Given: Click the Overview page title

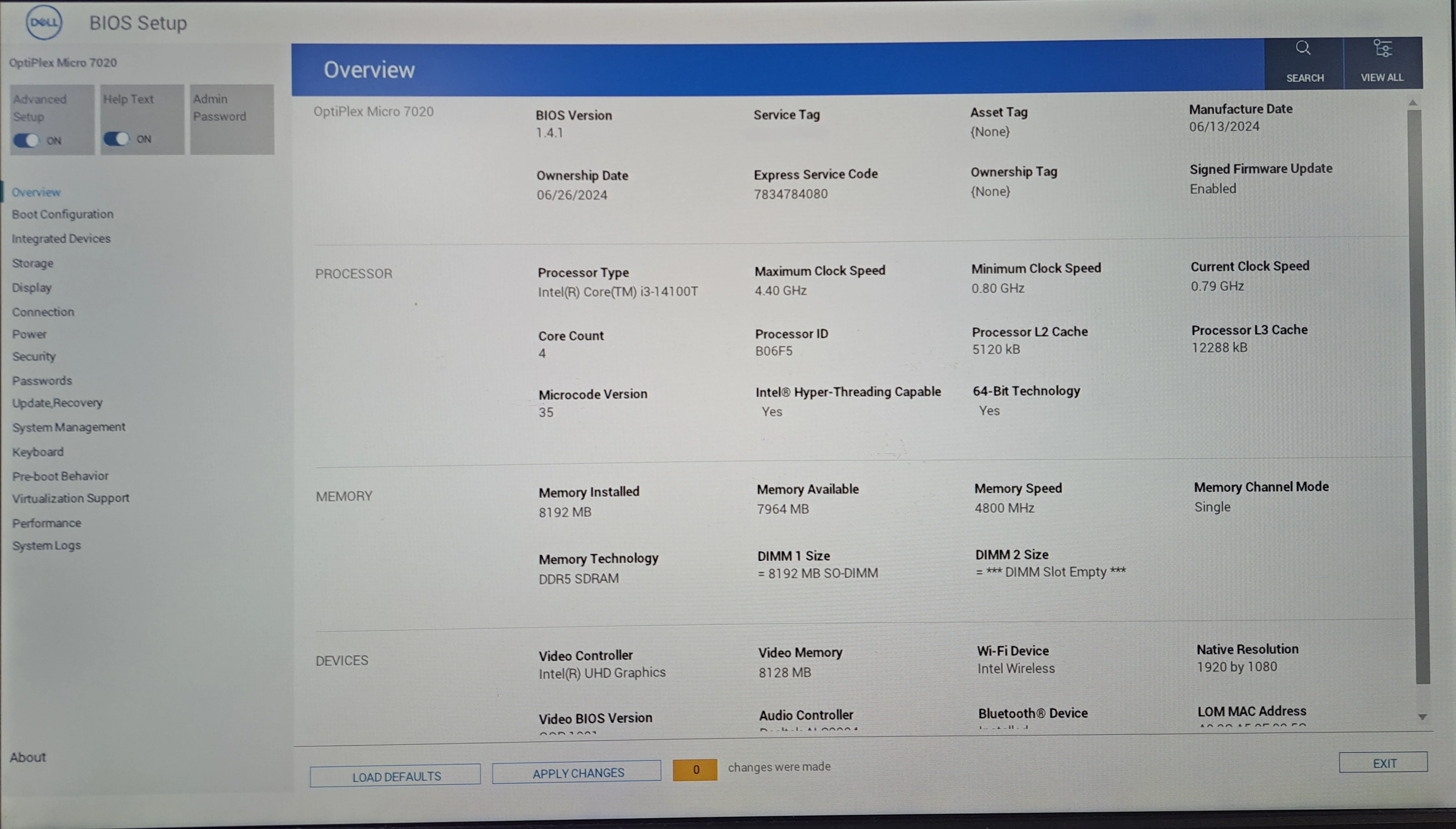Looking at the screenshot, I should point(369,70).
